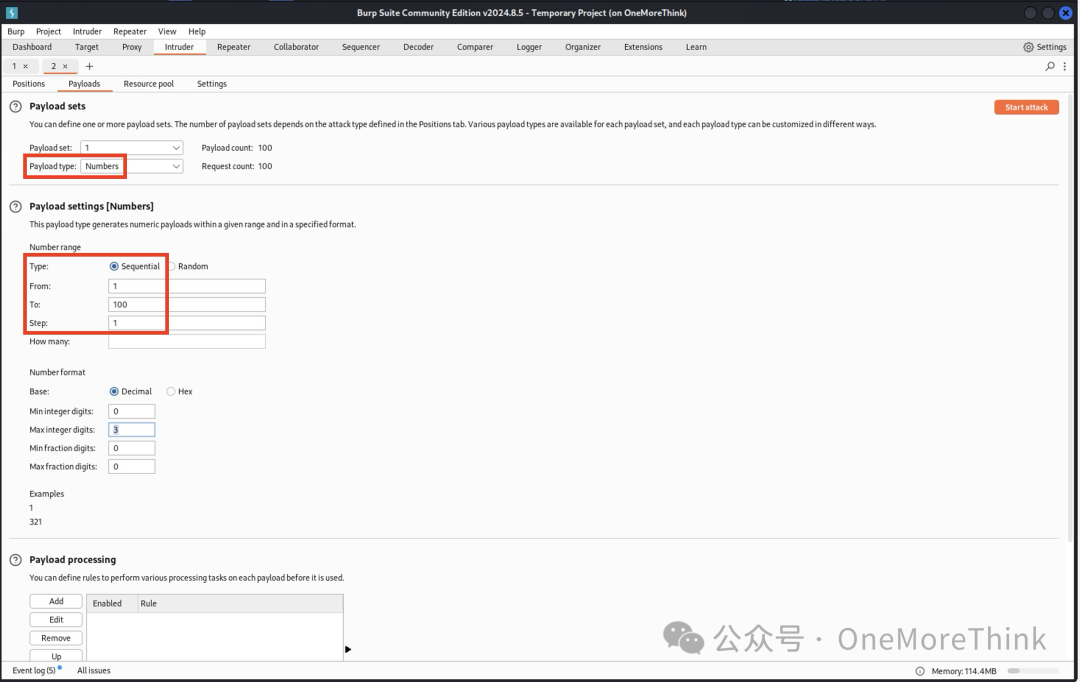
Task: Open the Resource pool sub-tab
Action: 149,84
